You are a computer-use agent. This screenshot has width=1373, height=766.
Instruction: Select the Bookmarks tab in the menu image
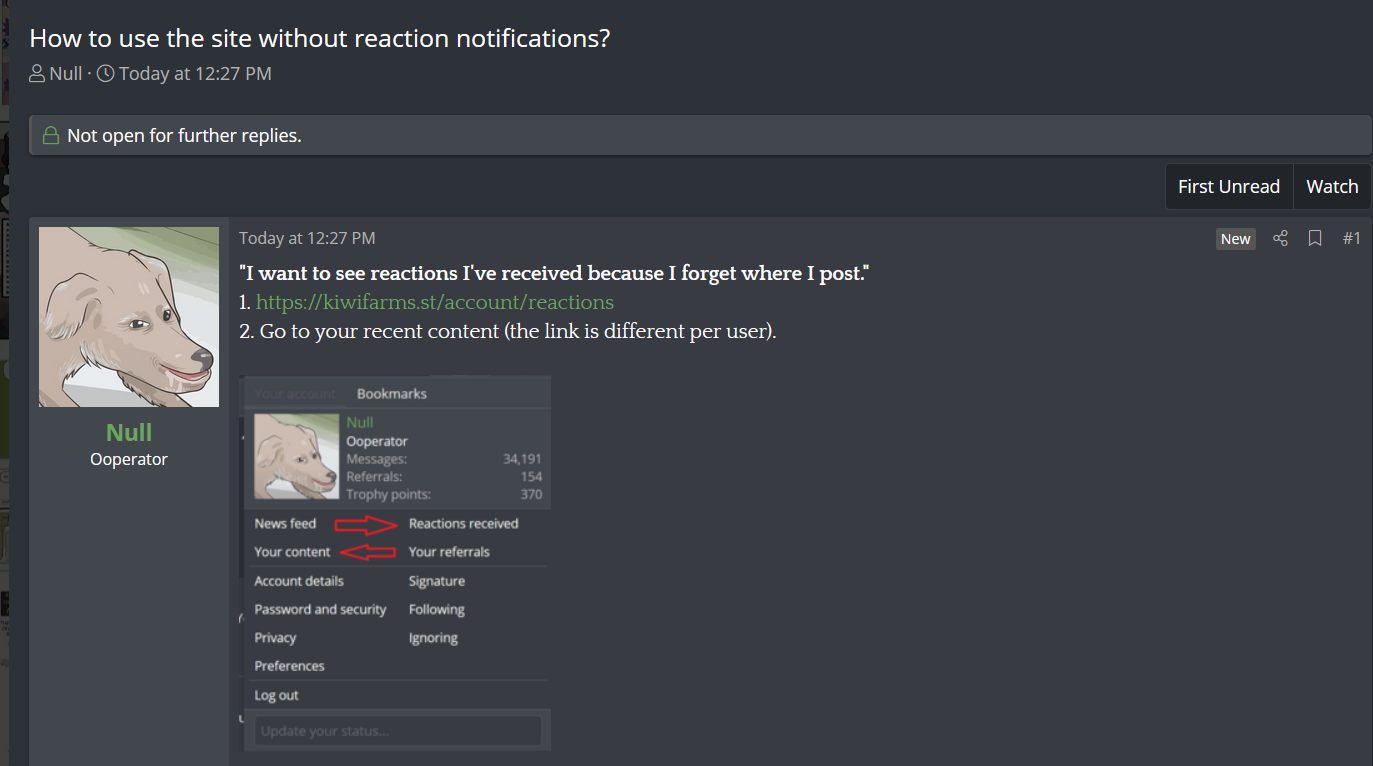tap(392, 394)
